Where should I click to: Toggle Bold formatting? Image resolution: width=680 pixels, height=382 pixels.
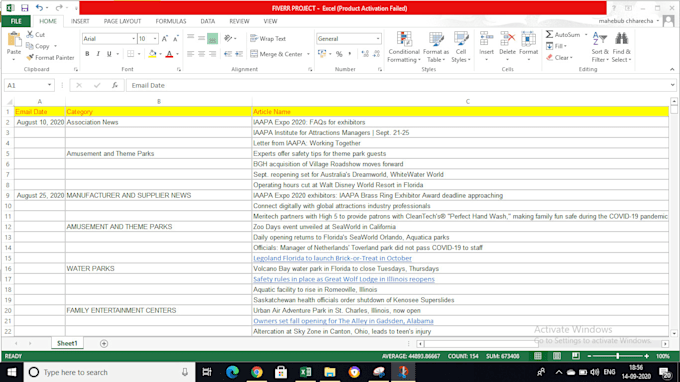(x=87, y=54)
